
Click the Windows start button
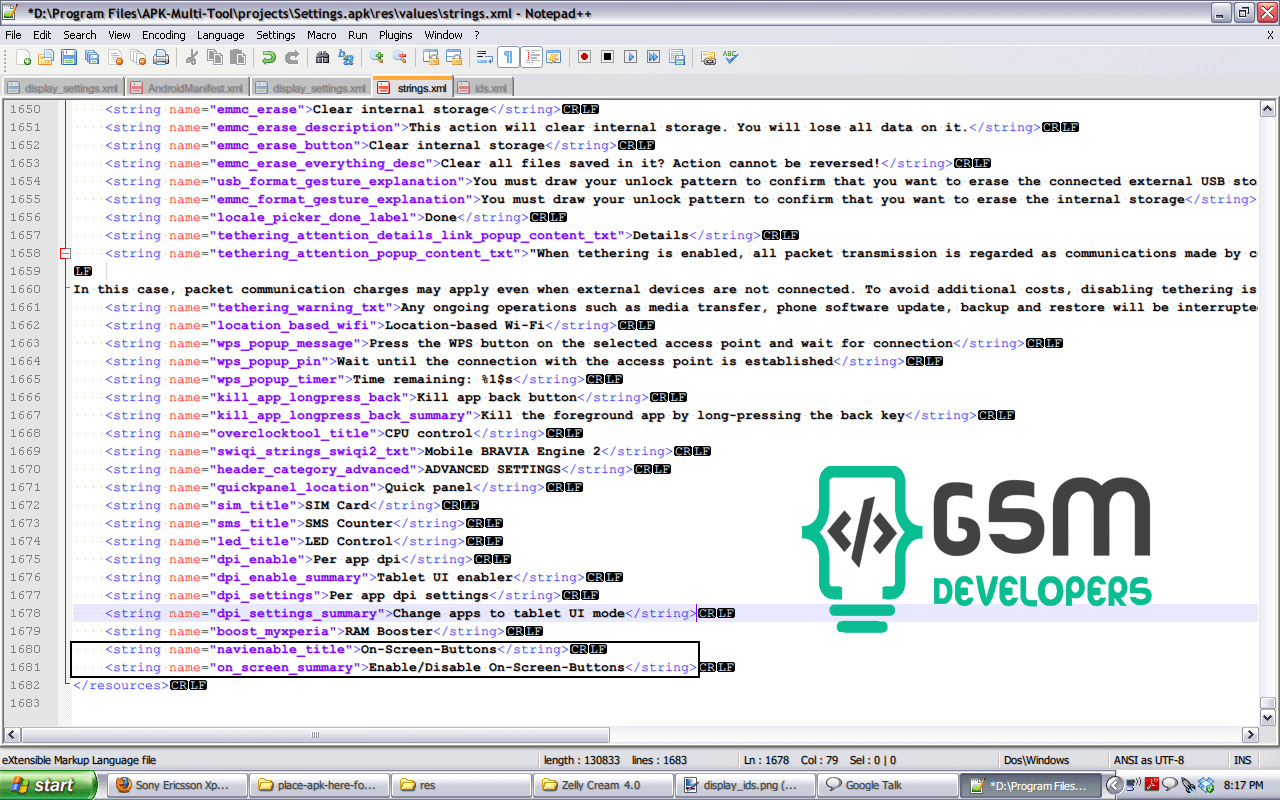click(46, 785)
